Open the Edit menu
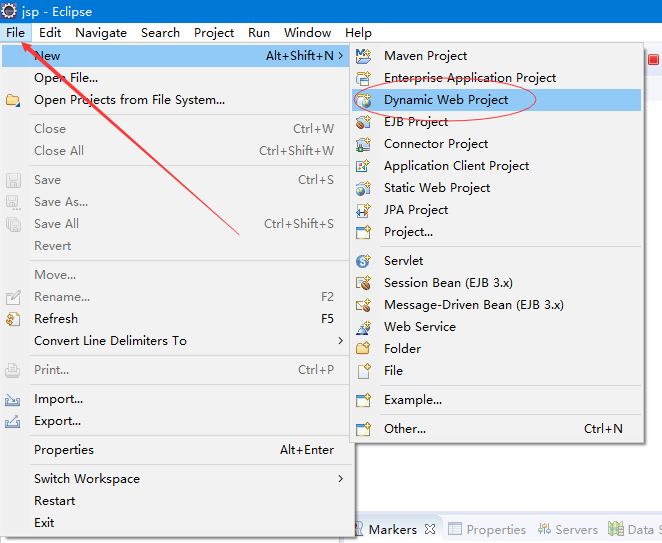Viewport: 662px width, 543px height. tap(50, 33)
